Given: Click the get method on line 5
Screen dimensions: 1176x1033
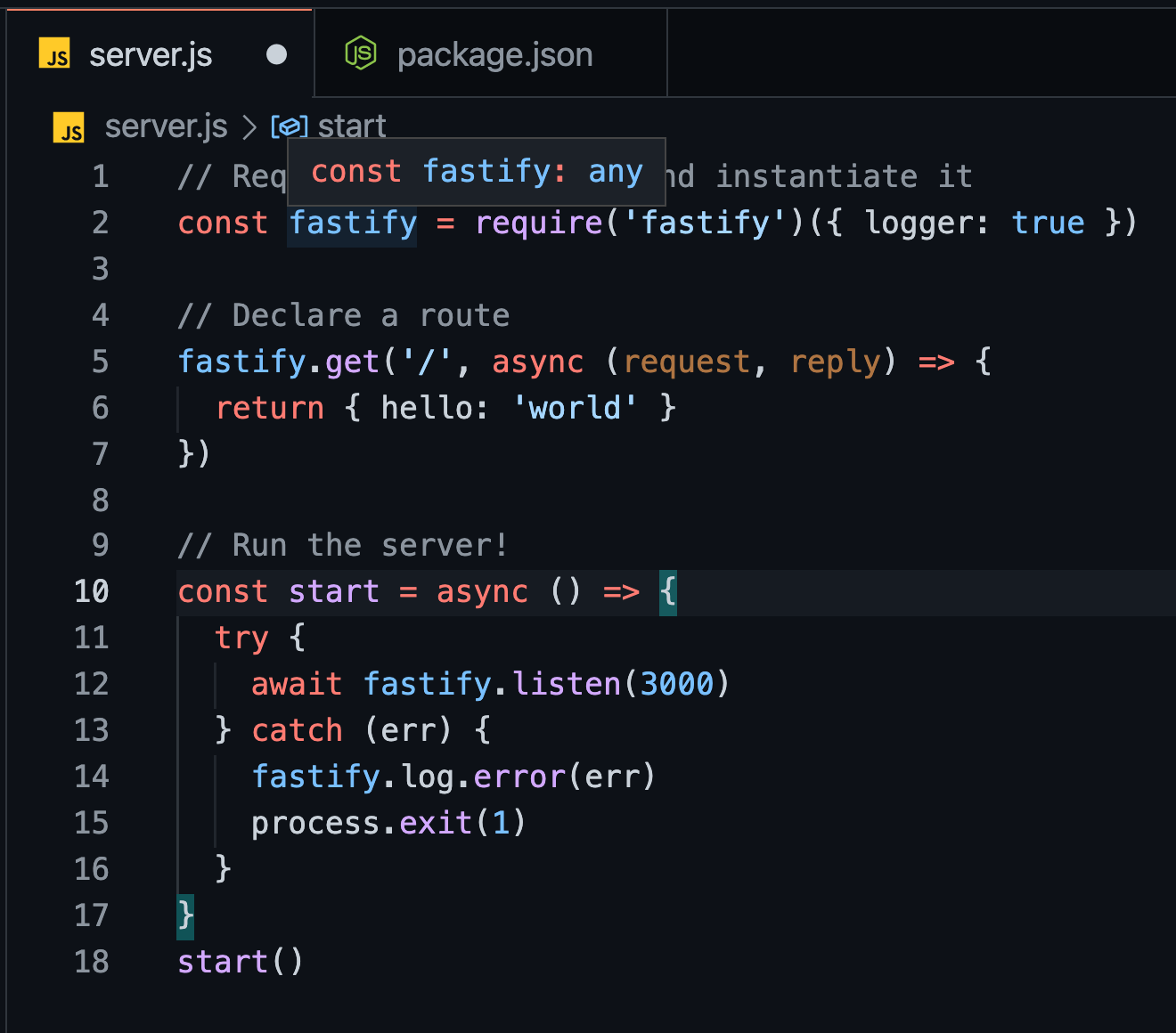Looking at the screenshot, I should tap(353, 362).
